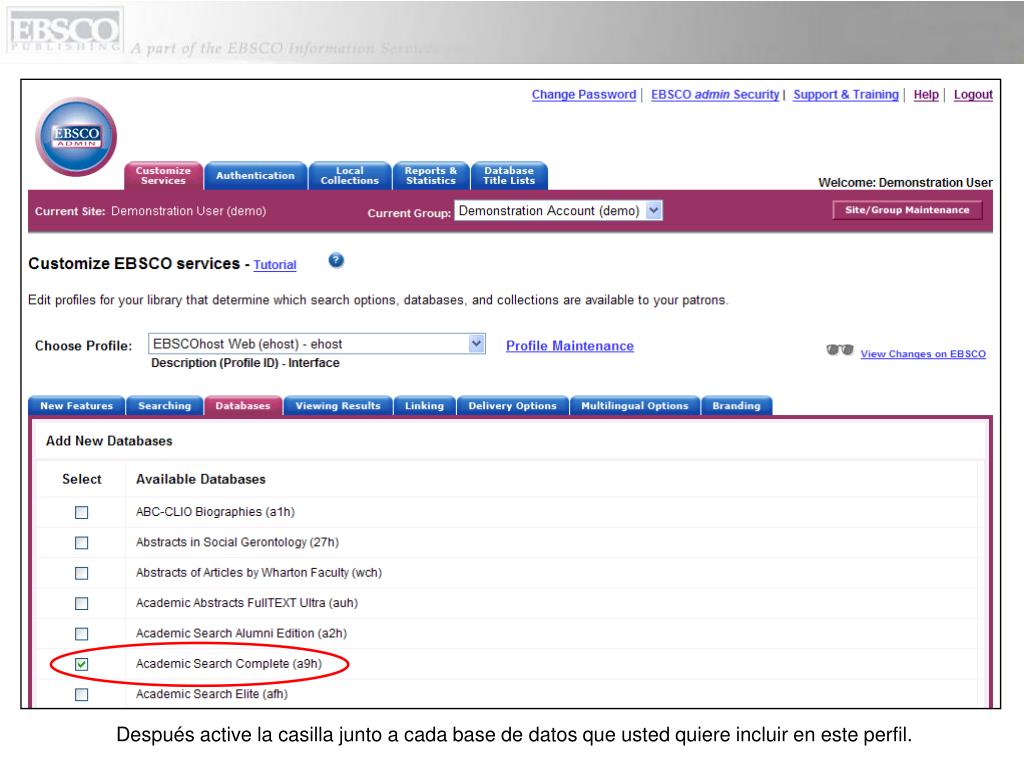Image resolution: width=1024 pixels, height=768 pixels.
Task: Check the ABC-CLIO Biographies (a1h) box
Action: (82, 513)
